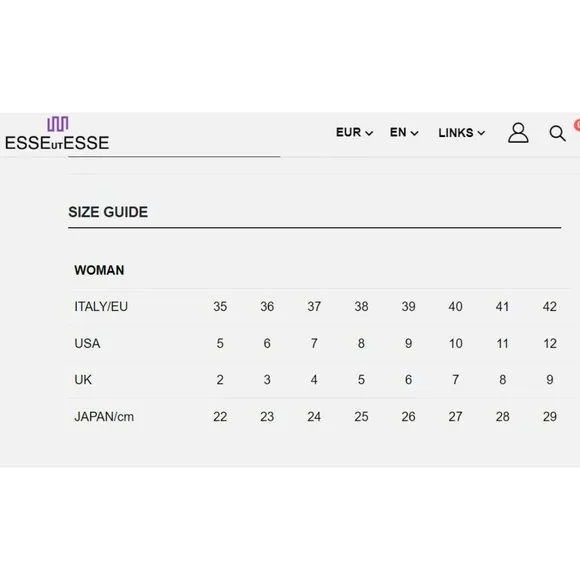The height and width of the screenshot is (580, 580).
Task: Click the JAPAN/cm row label
Action: (104, 417)
